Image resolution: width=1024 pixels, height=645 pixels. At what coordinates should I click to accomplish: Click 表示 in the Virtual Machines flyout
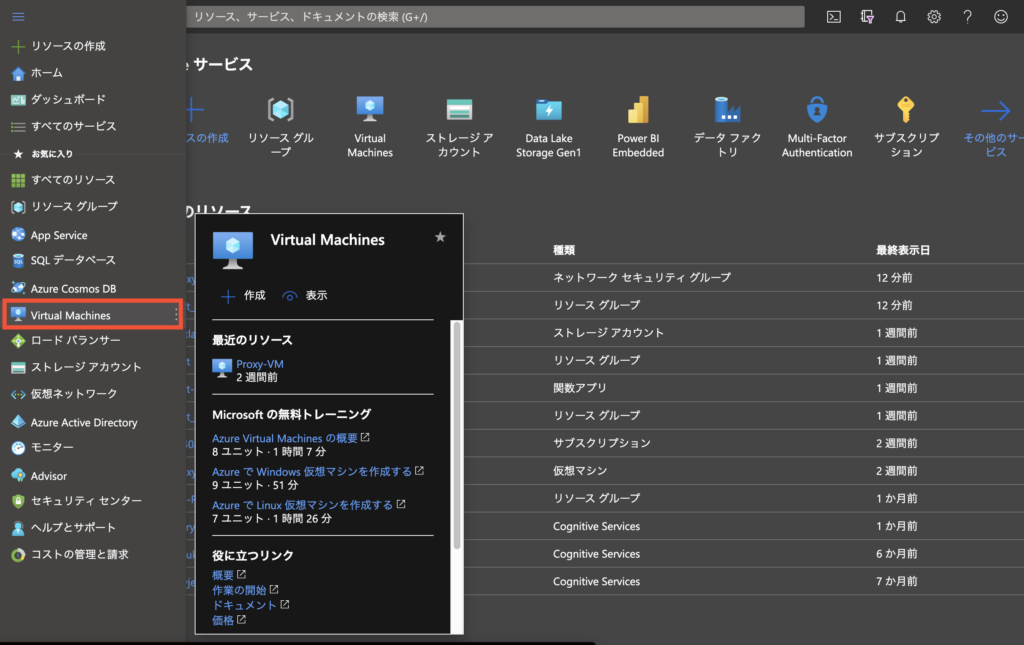tap(305, 296)
